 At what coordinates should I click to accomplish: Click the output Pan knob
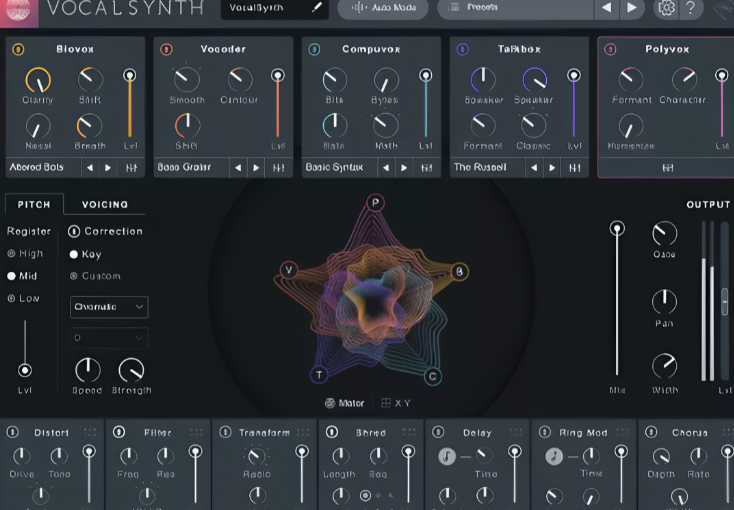coord(664,302)
